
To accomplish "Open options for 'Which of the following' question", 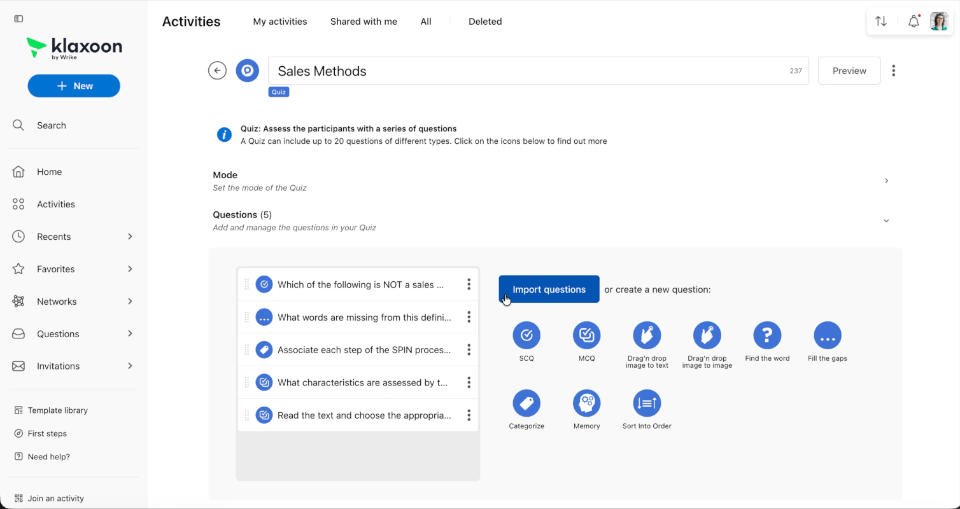I will click(468, 284).
